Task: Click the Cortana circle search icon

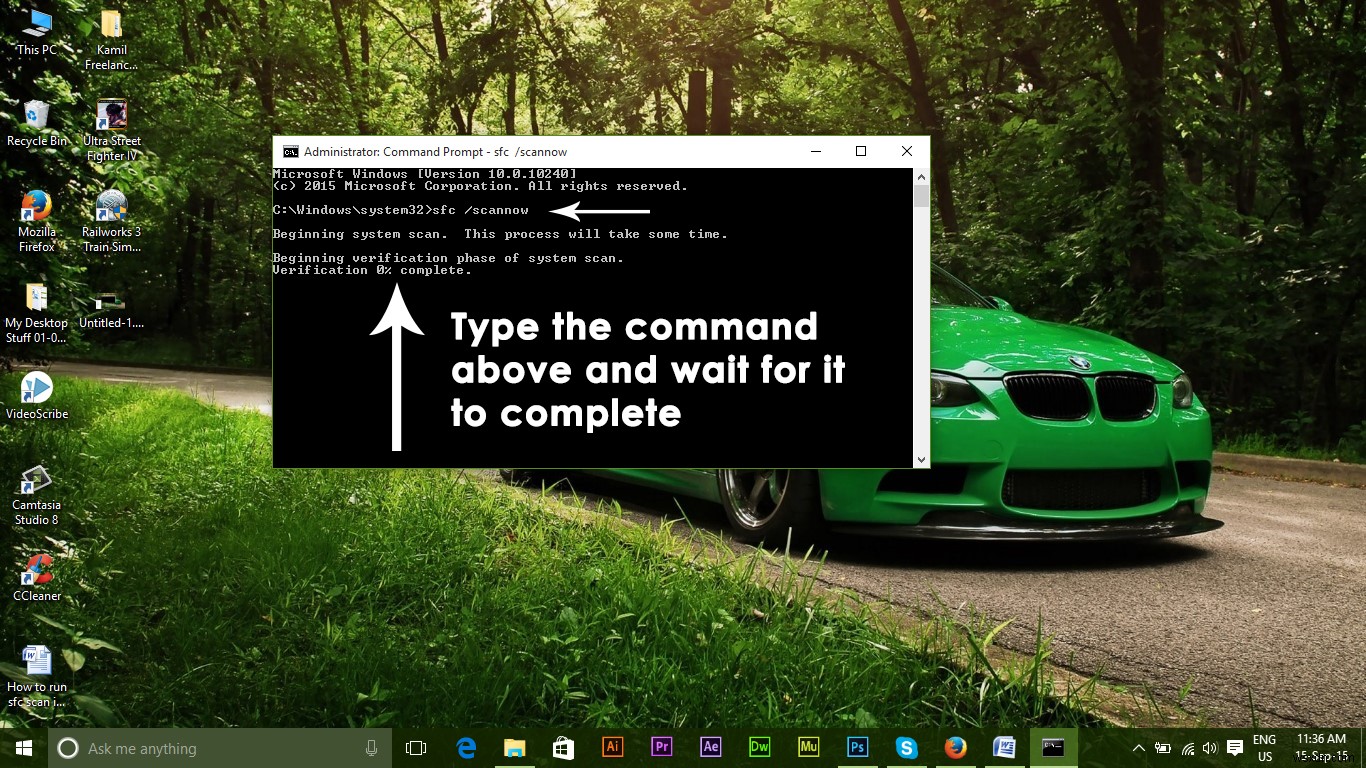Action: 68,748
